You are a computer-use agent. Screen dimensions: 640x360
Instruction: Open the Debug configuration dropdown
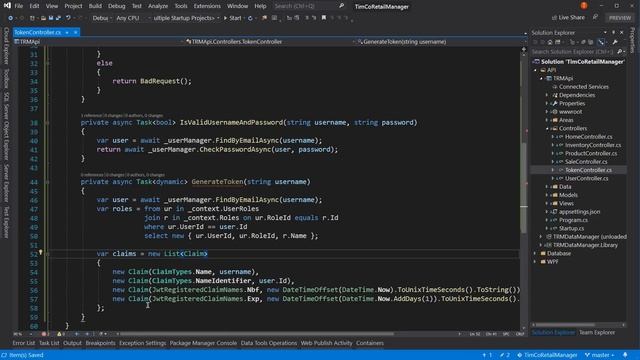101,18
